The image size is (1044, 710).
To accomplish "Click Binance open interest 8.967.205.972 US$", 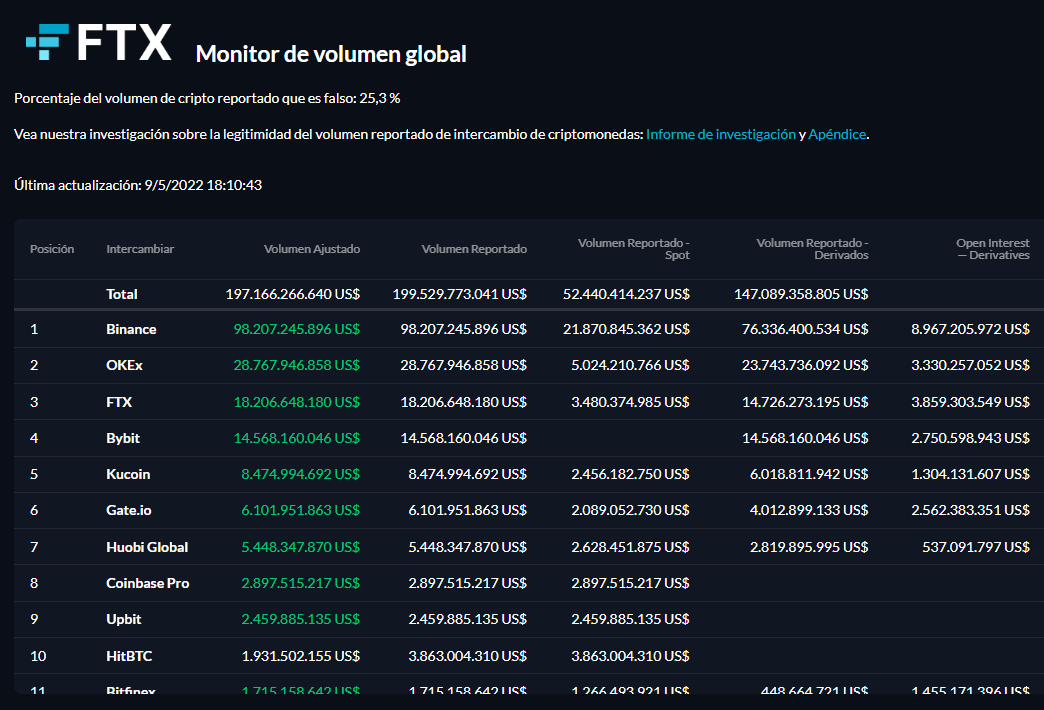I will point(970,329).
